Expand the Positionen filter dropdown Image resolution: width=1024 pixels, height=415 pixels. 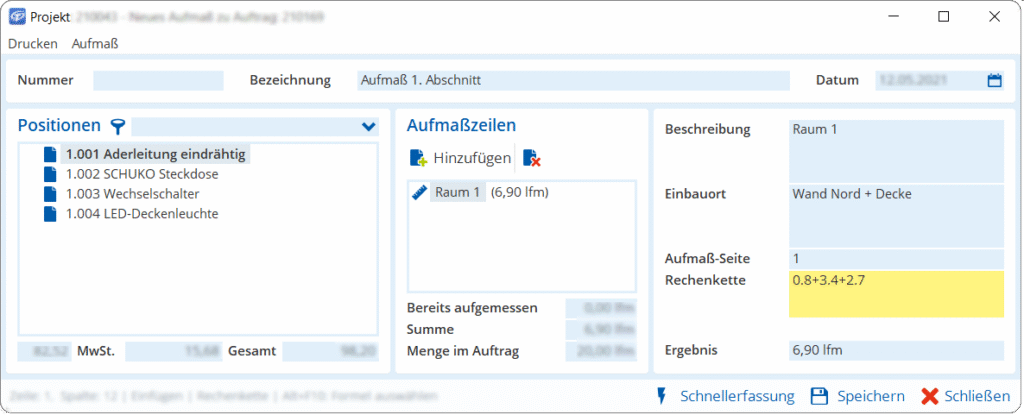coord(369,127)
